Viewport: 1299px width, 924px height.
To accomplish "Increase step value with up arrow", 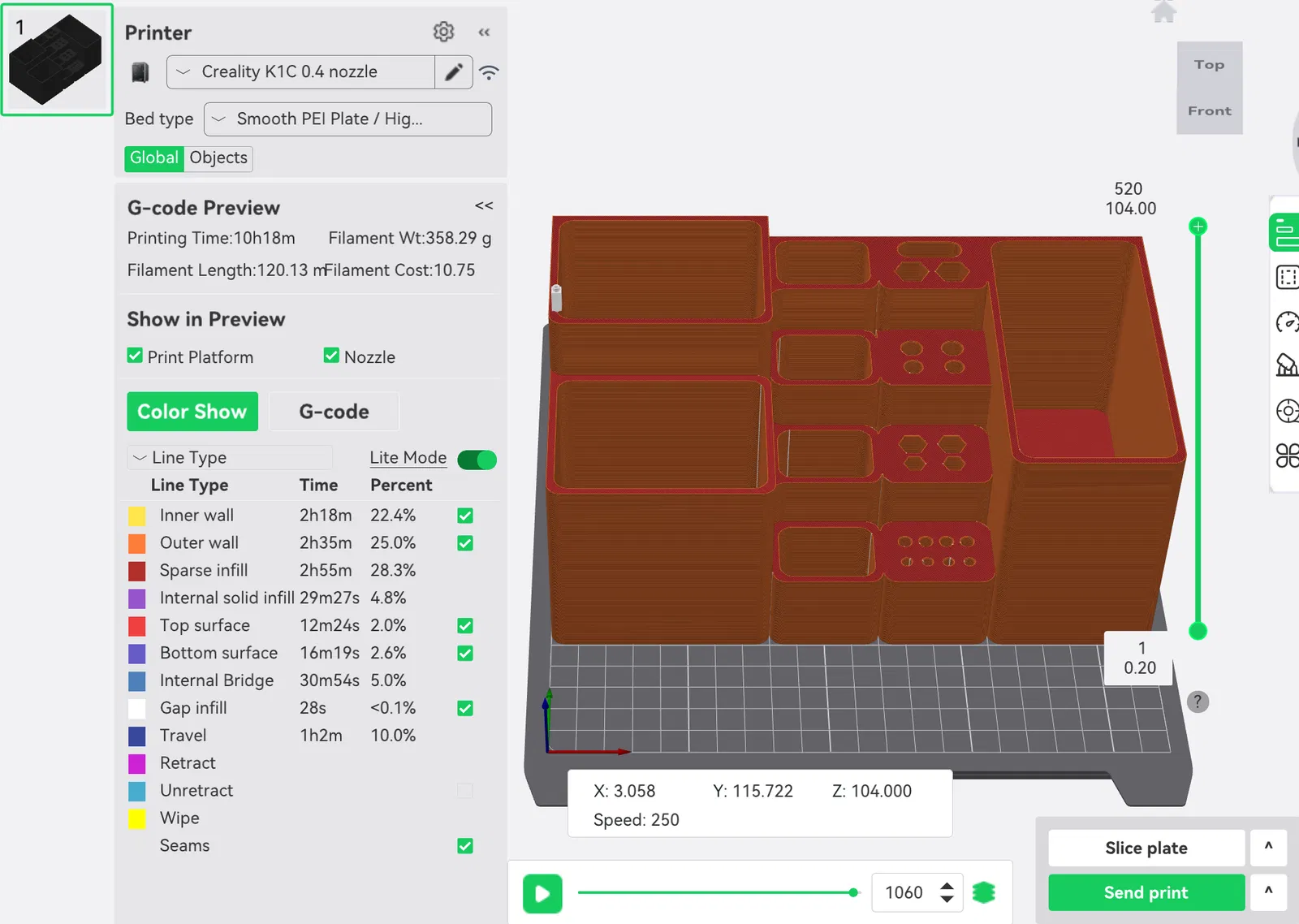I will coord(947,886).
